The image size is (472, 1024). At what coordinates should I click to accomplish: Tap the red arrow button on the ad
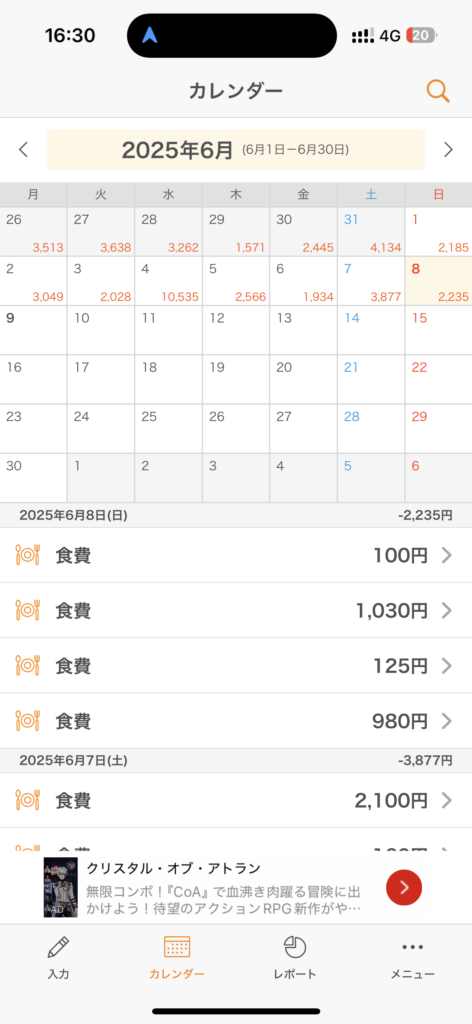coord(404,887)
